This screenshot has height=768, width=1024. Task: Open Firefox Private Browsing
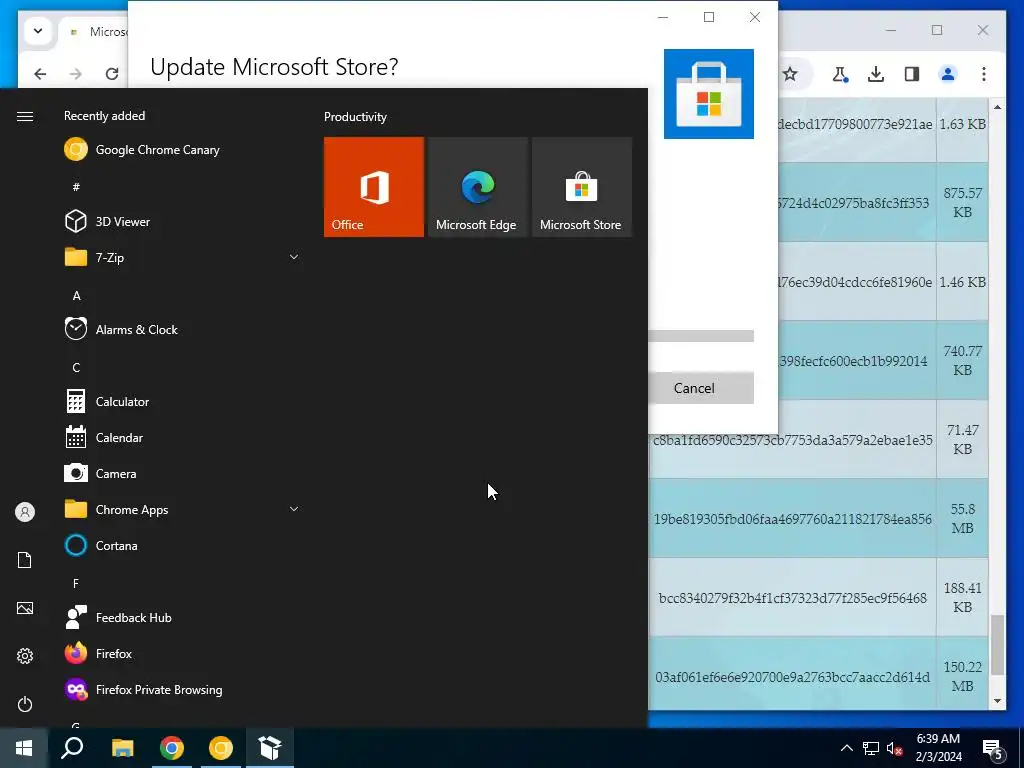tap(183, 690)
